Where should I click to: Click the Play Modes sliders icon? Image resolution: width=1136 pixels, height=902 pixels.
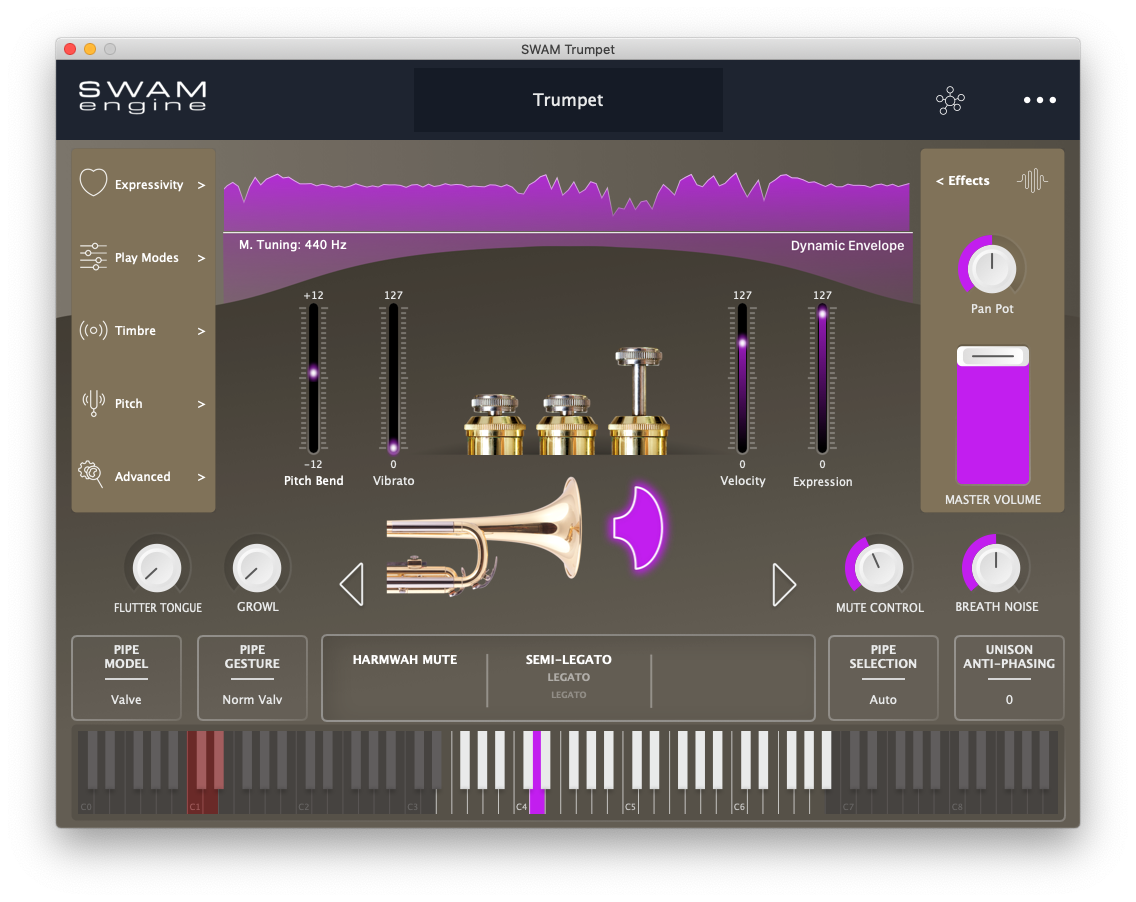pos(93,256)
